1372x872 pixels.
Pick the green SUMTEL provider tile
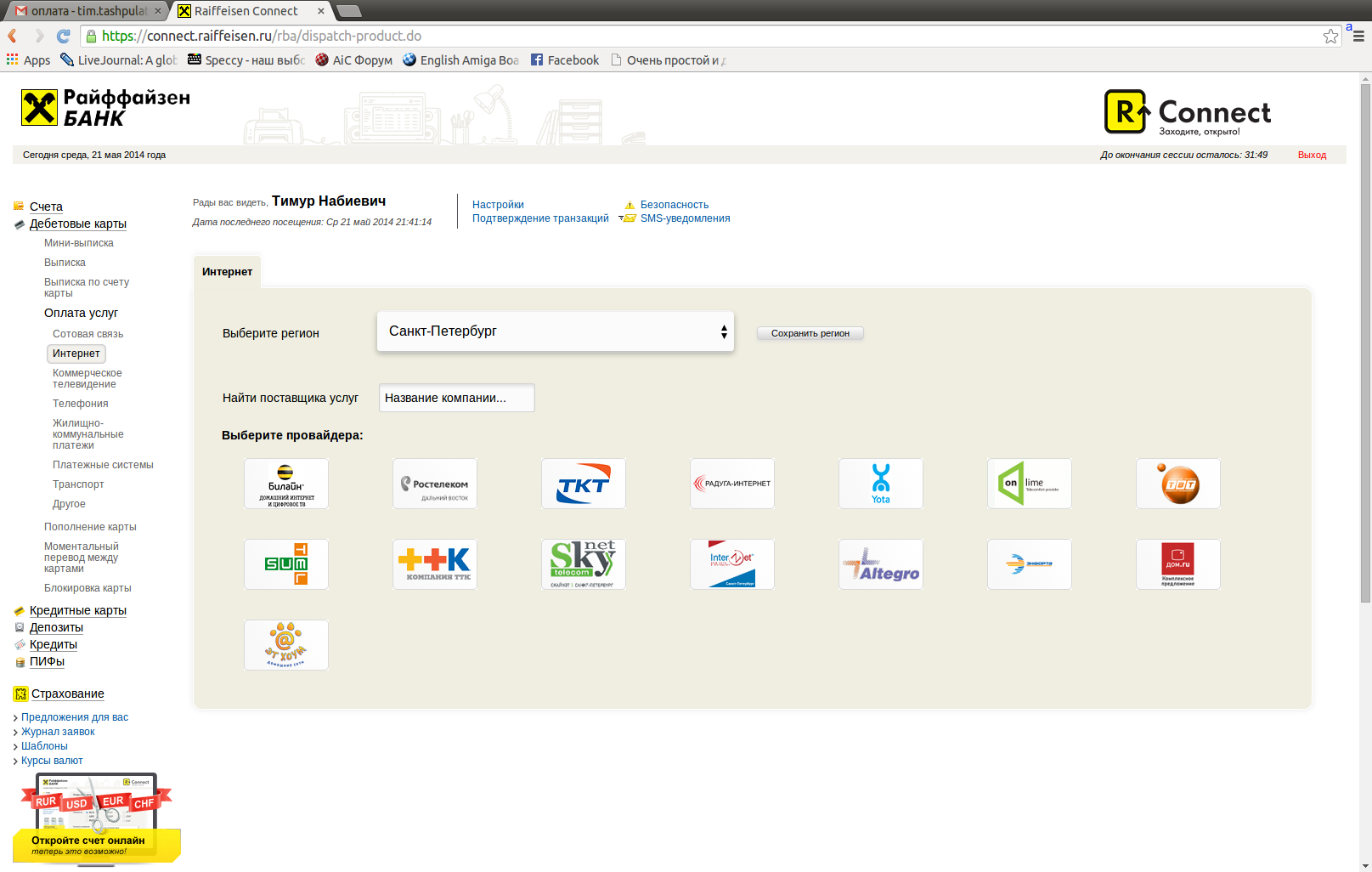pyautogui.click(x=286, y=564)
